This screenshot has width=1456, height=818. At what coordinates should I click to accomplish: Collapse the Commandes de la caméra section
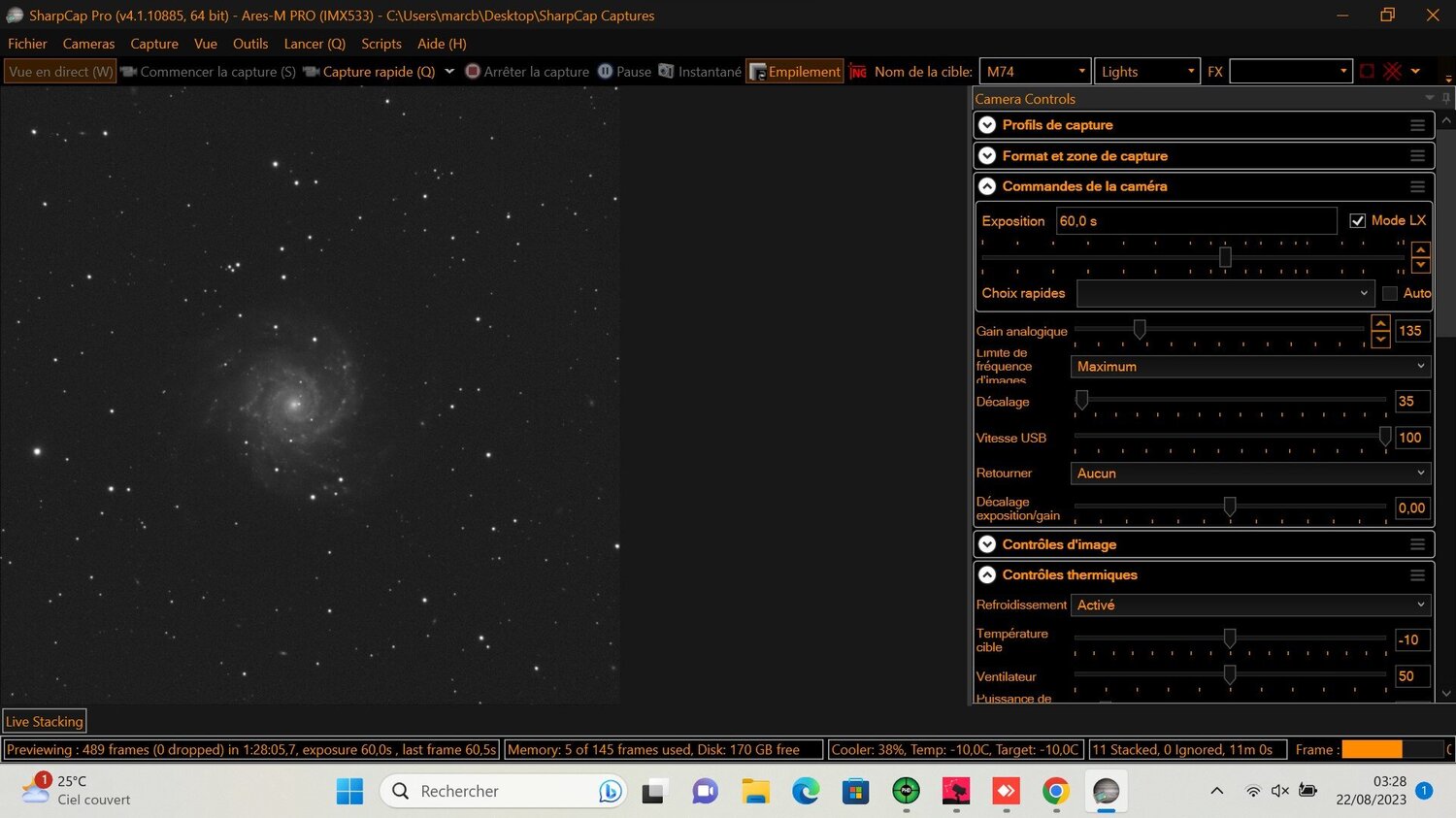(987, 186)
